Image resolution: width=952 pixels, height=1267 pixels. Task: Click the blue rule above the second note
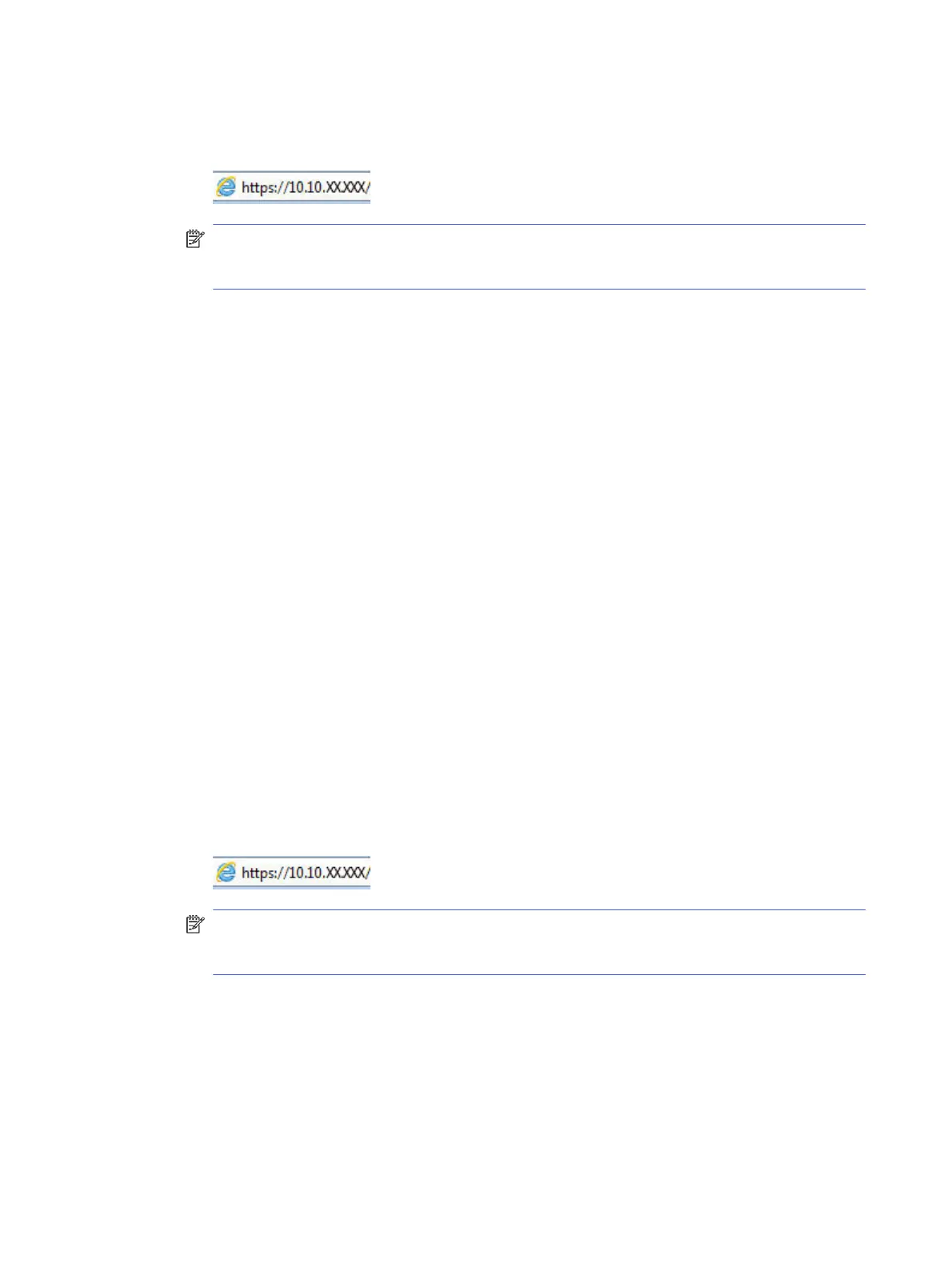[539, 910]
